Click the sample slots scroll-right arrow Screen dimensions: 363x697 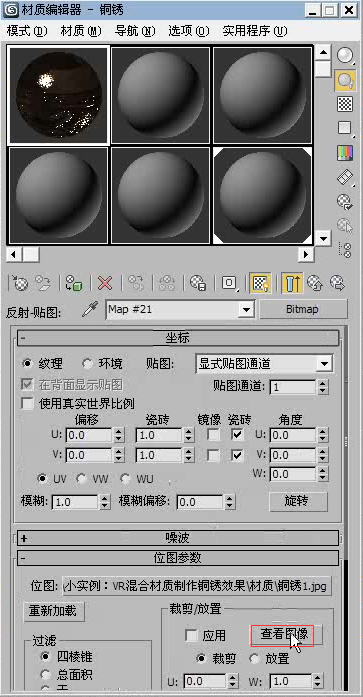tap(305, 255)
